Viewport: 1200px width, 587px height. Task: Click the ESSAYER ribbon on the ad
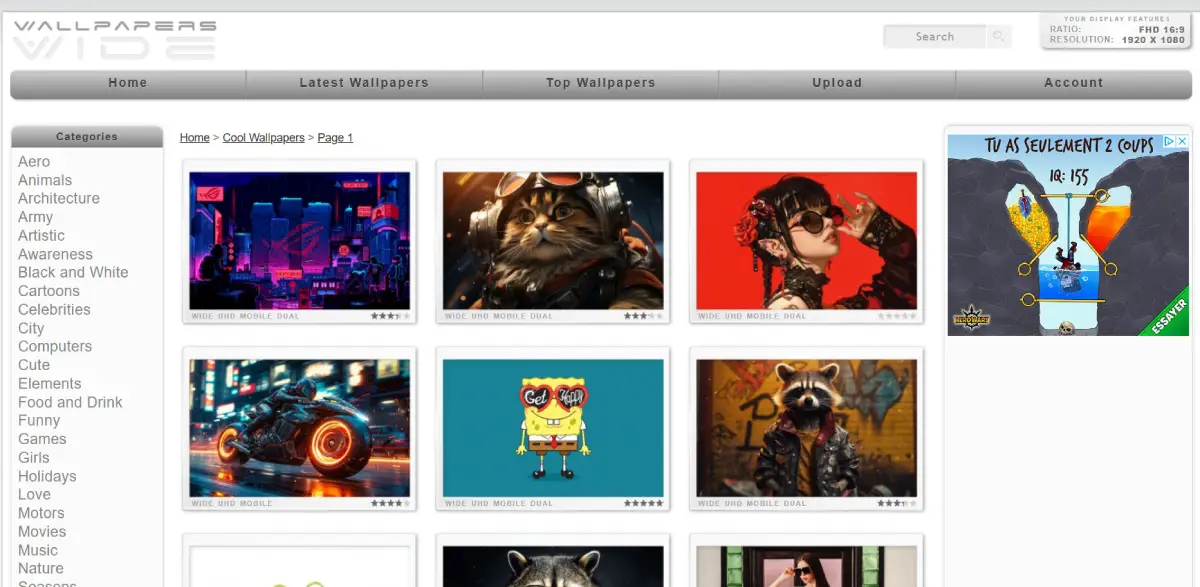pyautogui.click(x=1166, y=313)
